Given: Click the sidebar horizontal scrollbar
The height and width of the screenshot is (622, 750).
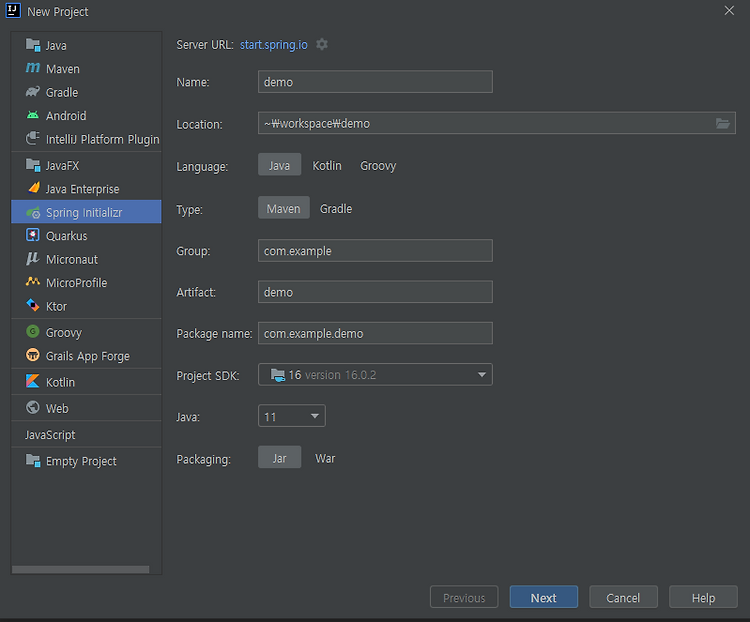Looking at the screenshot, I should [80, 569].
